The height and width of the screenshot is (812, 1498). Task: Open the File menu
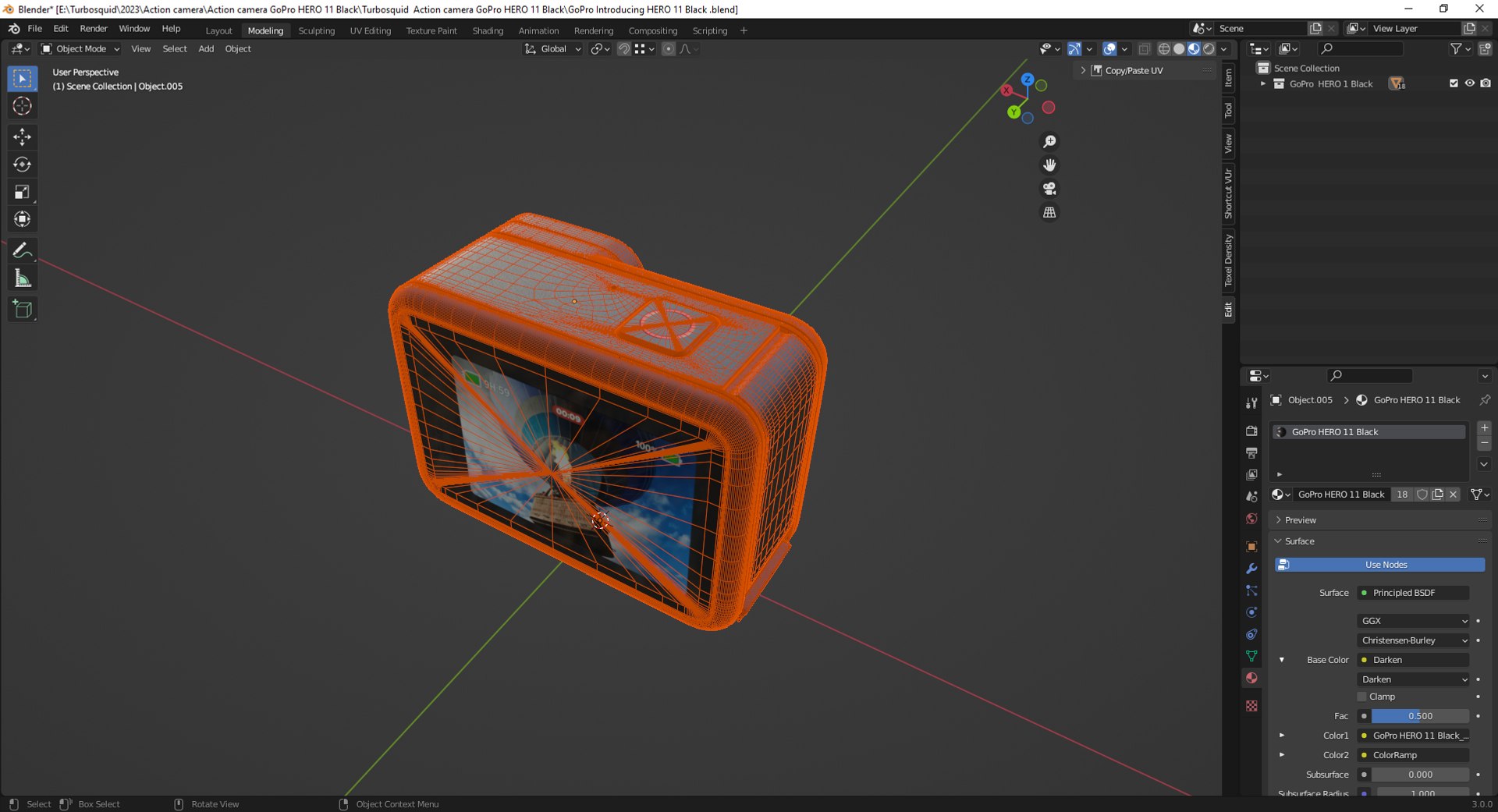click(34, 29)
